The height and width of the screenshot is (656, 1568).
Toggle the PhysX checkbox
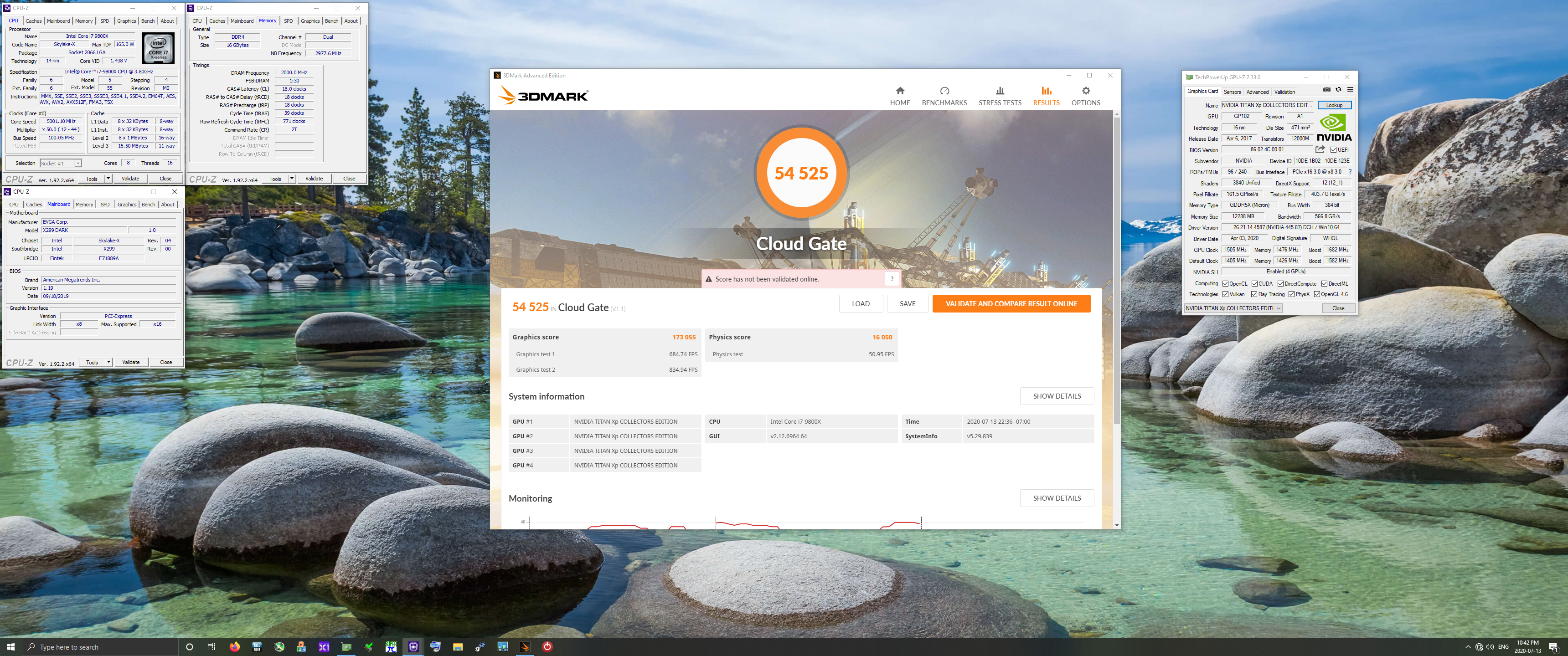click(1292, 295)
